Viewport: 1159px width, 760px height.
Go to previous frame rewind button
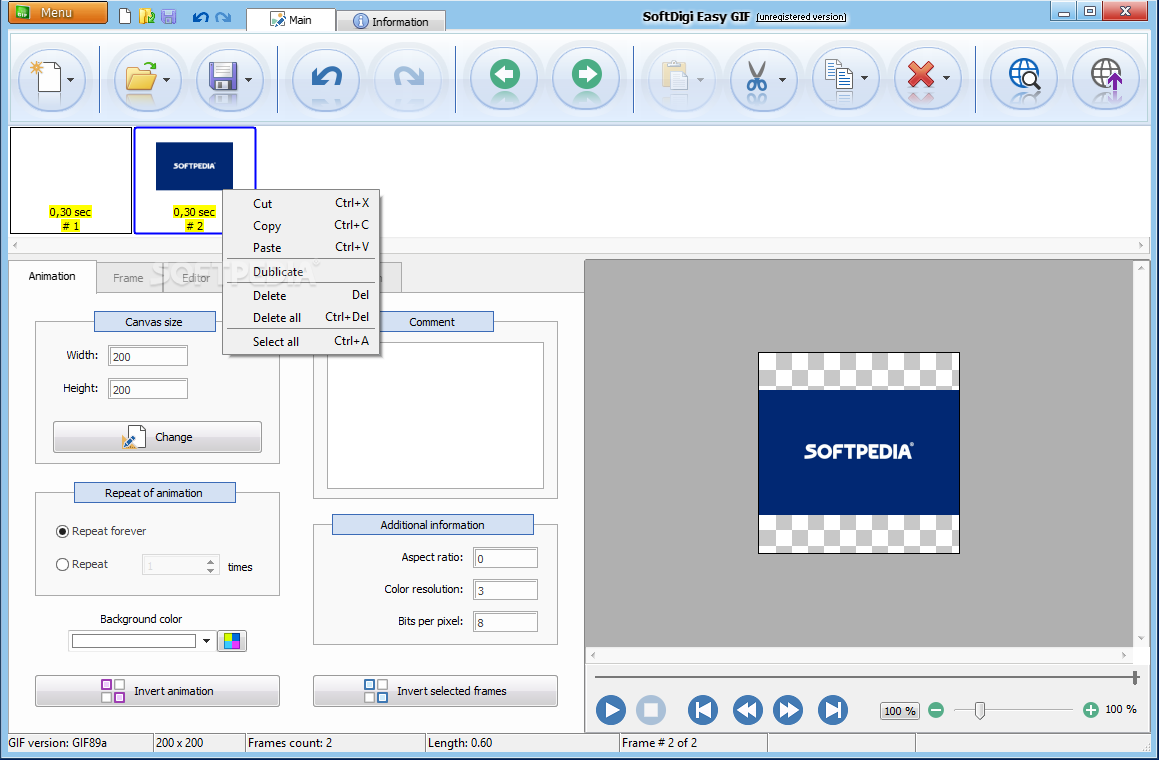coord(748,710)
